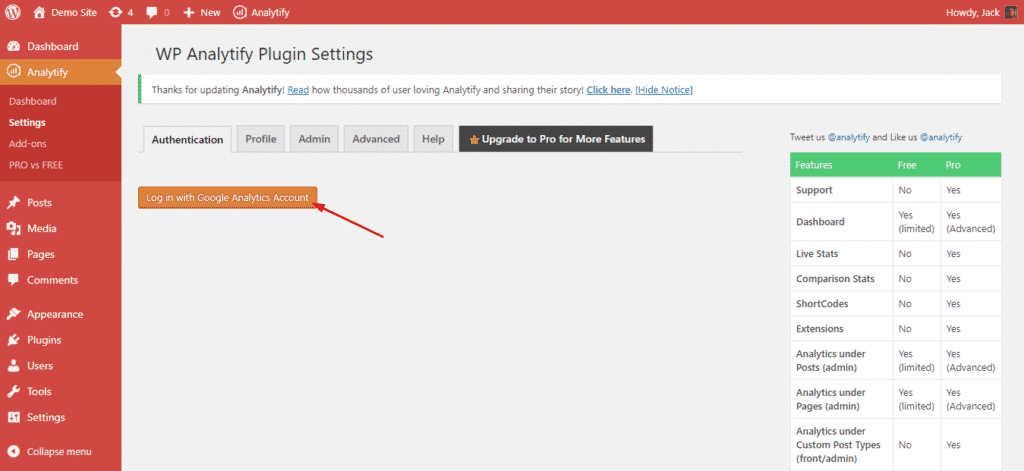This screenshot has width=1024, height=471.
Task: Log in with Google Analytics Account
Action: (x=227, y=197)
